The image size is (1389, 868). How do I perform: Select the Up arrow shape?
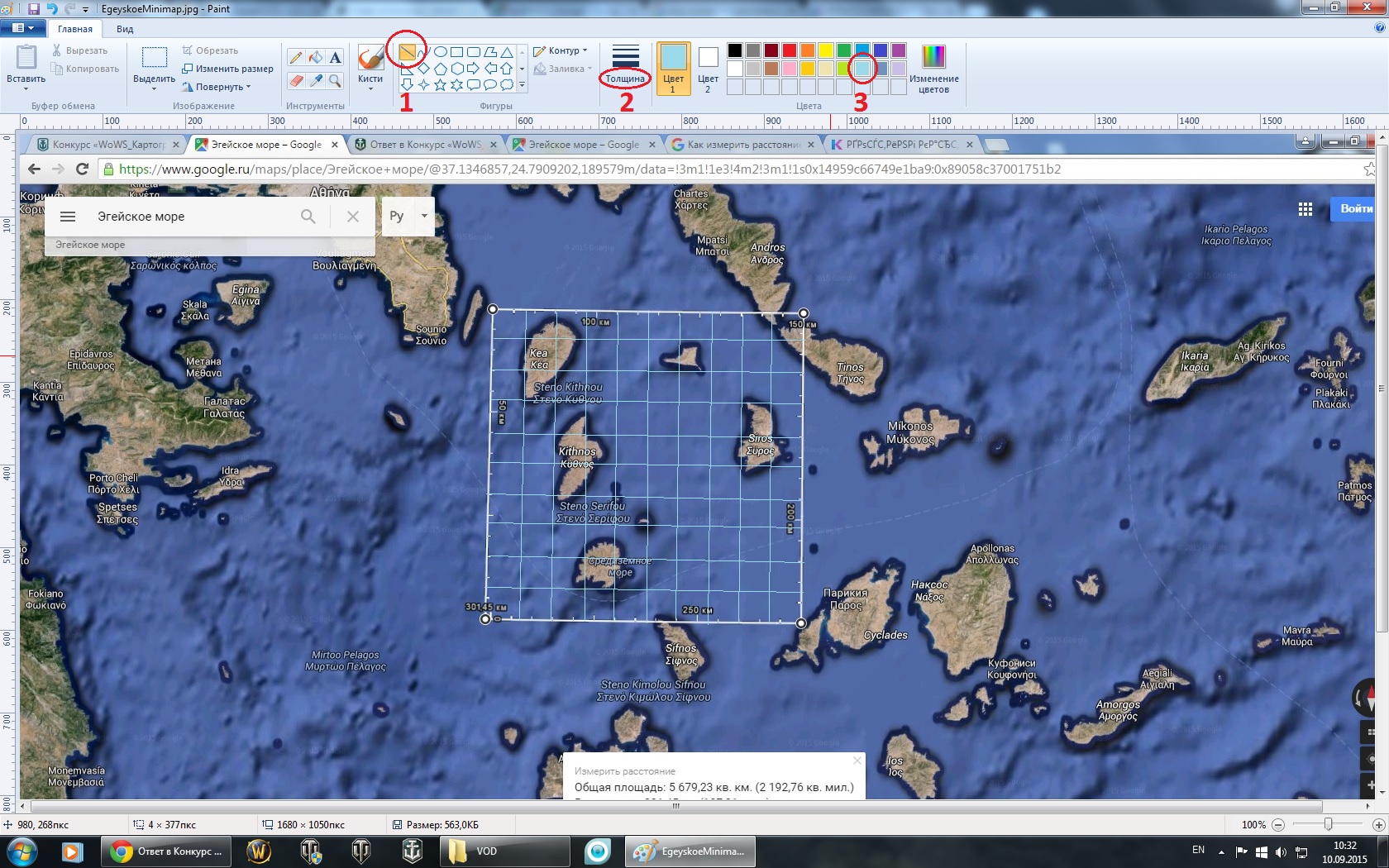pyautogui.click(x=507, y=69)
